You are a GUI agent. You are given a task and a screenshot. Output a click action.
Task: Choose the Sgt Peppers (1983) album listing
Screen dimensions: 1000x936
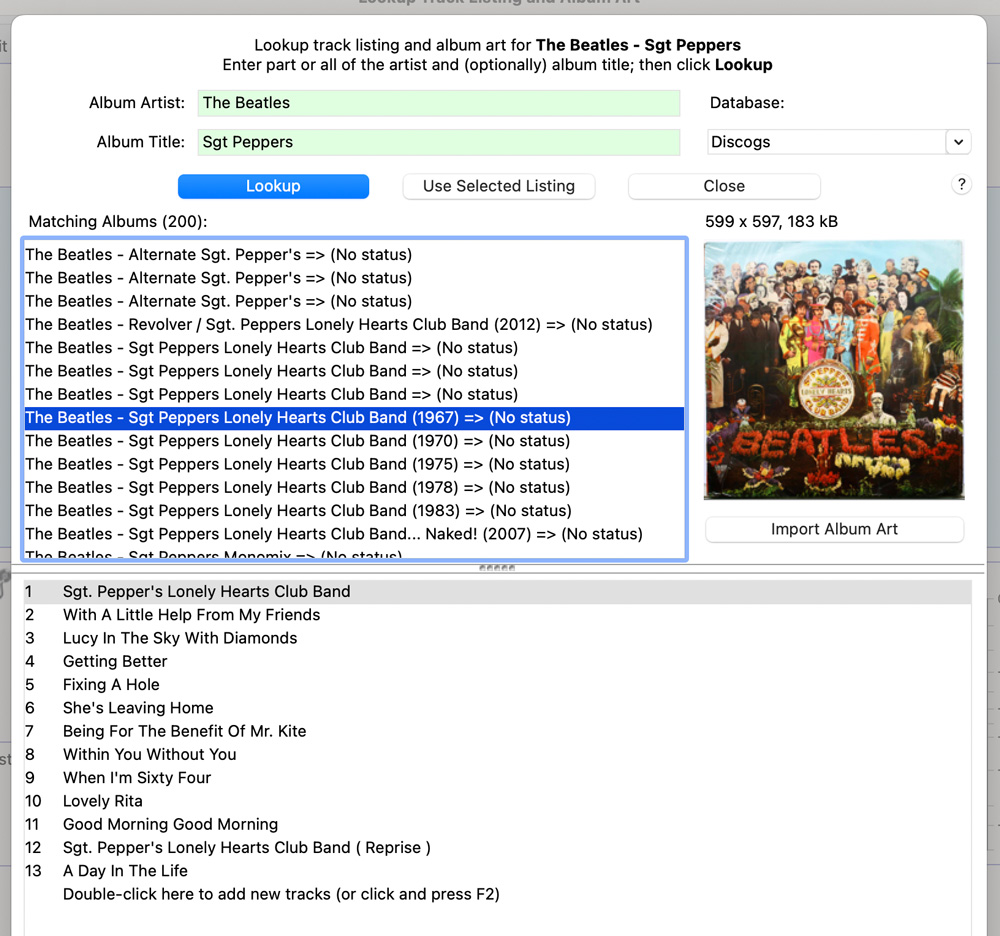point(297,511)
